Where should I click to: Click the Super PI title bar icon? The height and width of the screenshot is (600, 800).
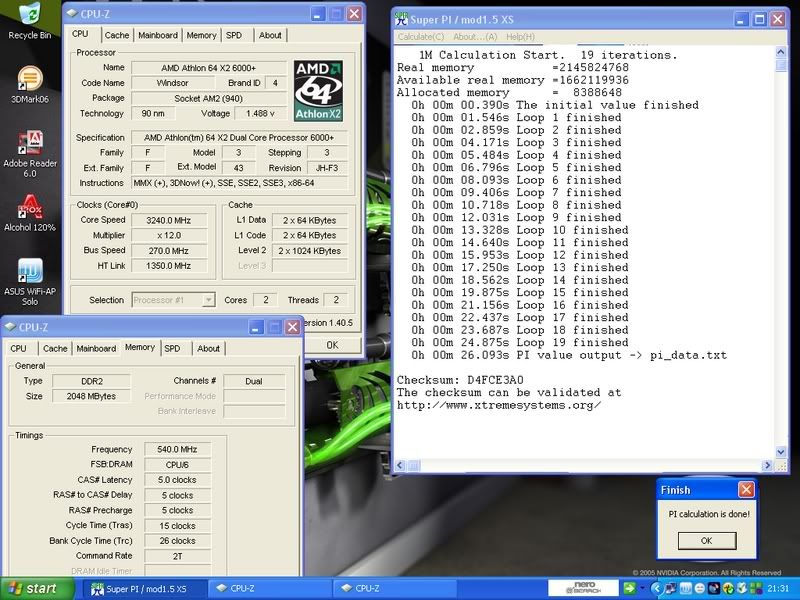[x=402, y=19]
